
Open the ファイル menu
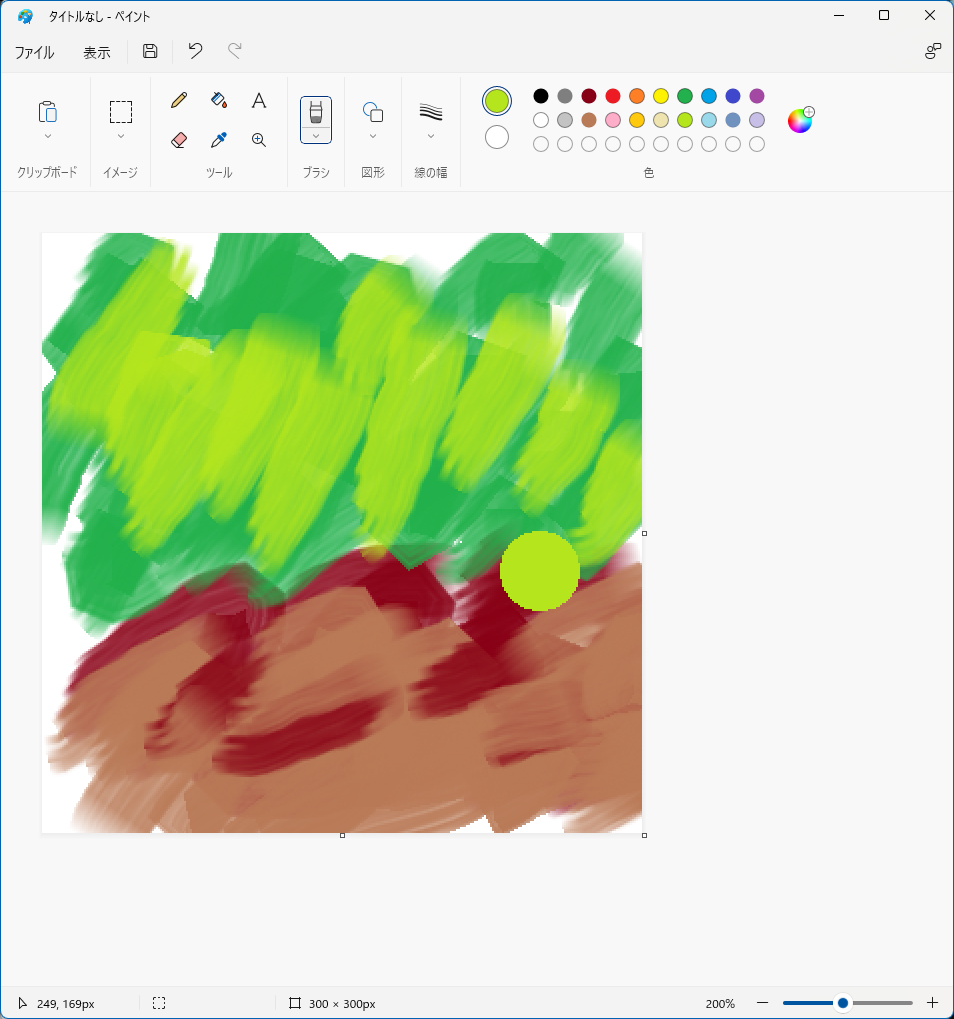coord(34,52)
